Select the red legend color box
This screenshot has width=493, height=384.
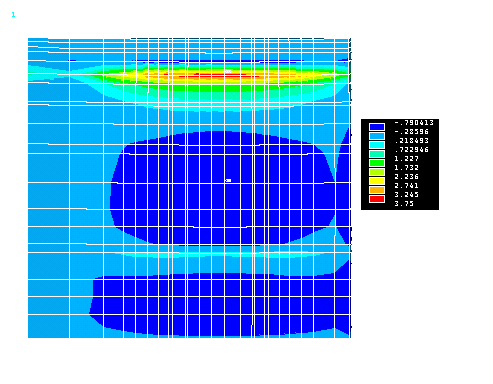(x=377, y=199)
